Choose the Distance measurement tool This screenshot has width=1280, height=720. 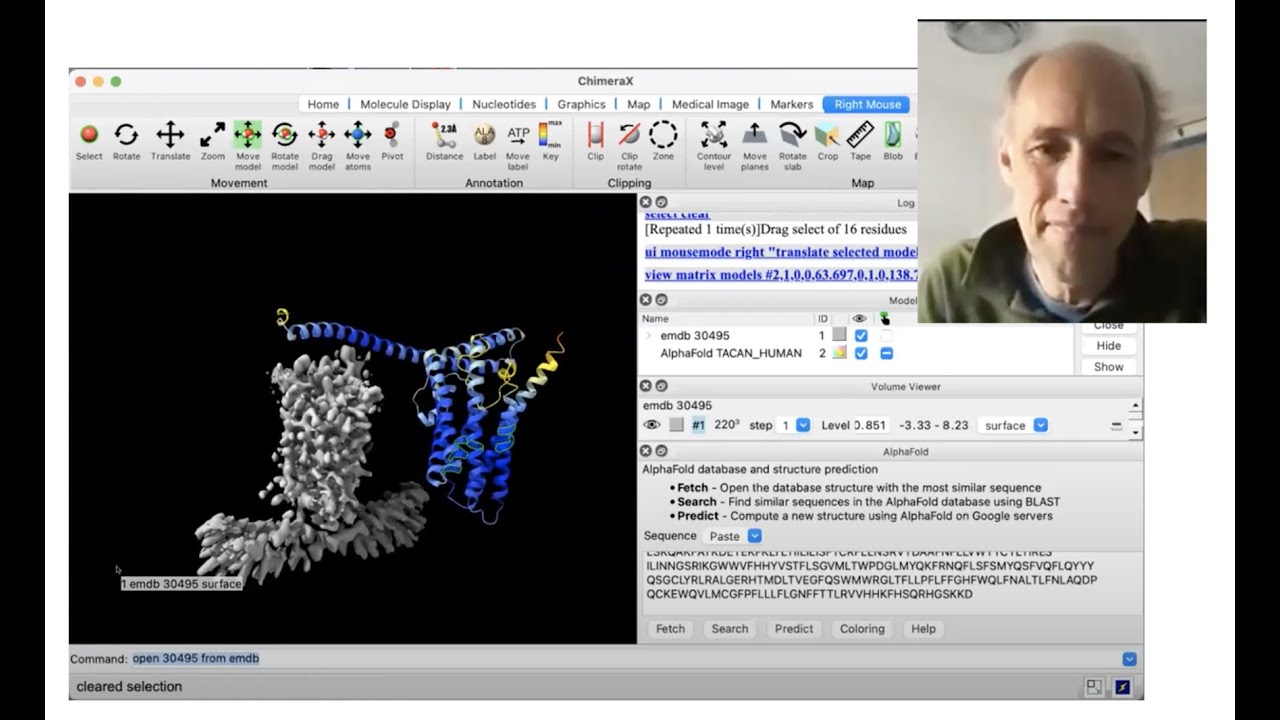pos(444,141)
